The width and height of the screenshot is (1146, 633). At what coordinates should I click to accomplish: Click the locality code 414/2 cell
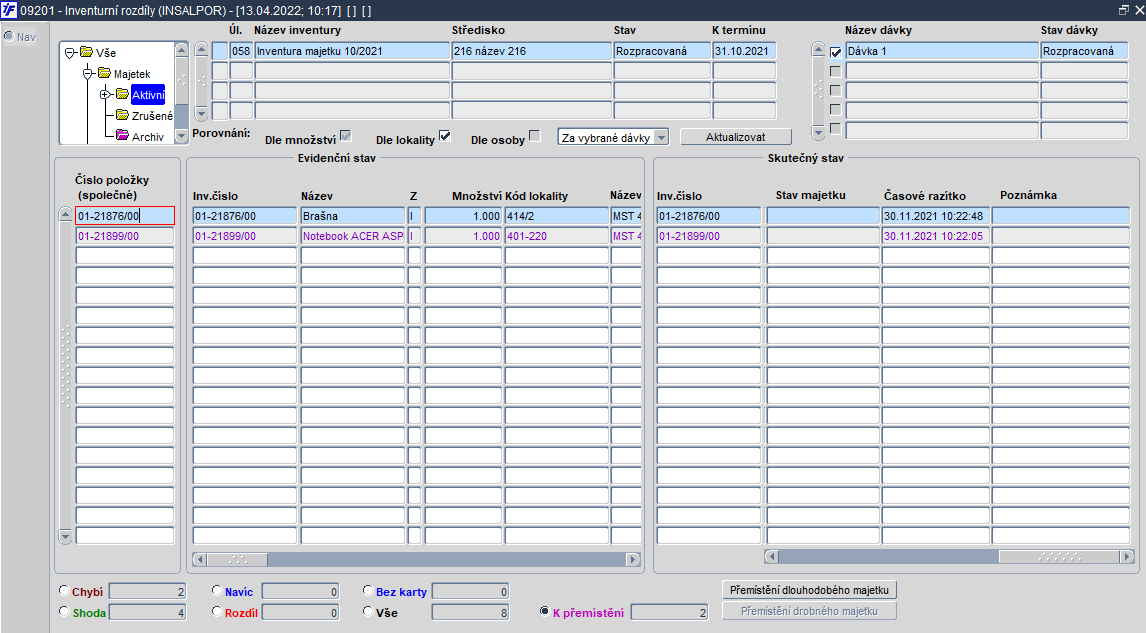(x=556, y=216)
